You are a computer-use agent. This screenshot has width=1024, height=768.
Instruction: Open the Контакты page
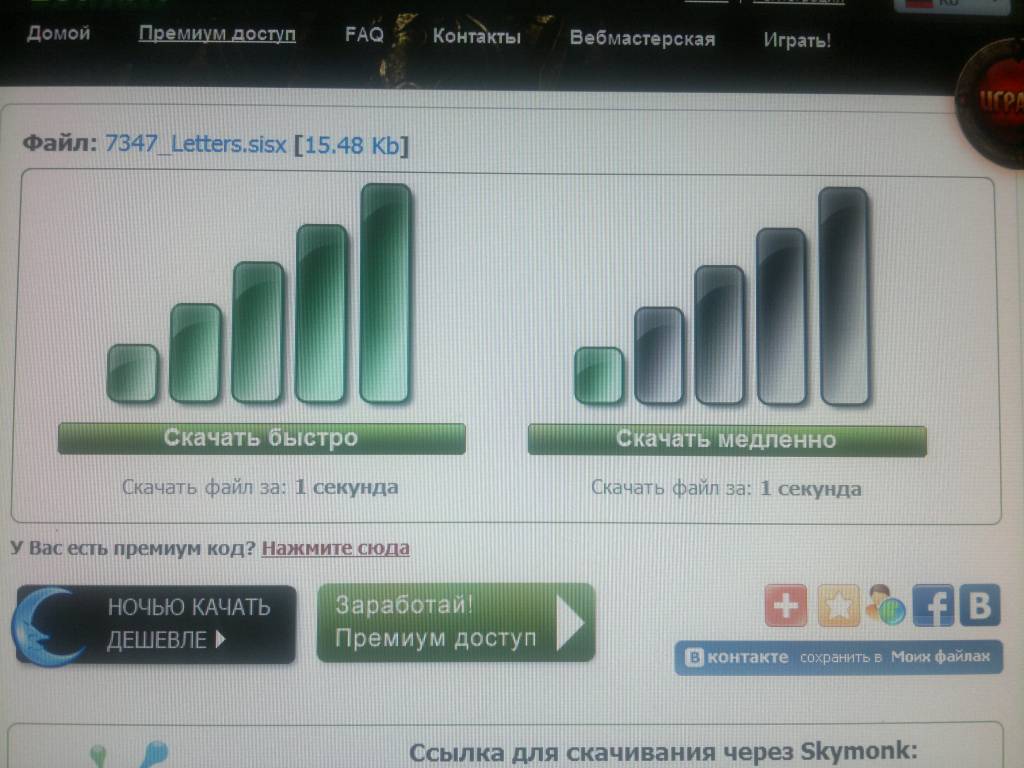click(x=477, y=37)
